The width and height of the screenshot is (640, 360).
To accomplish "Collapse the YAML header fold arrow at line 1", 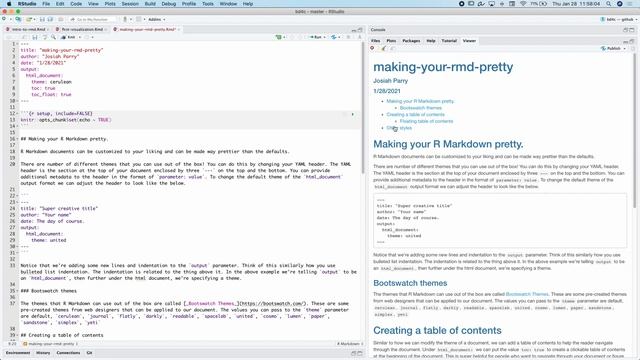I will click(x=17, y=44).
